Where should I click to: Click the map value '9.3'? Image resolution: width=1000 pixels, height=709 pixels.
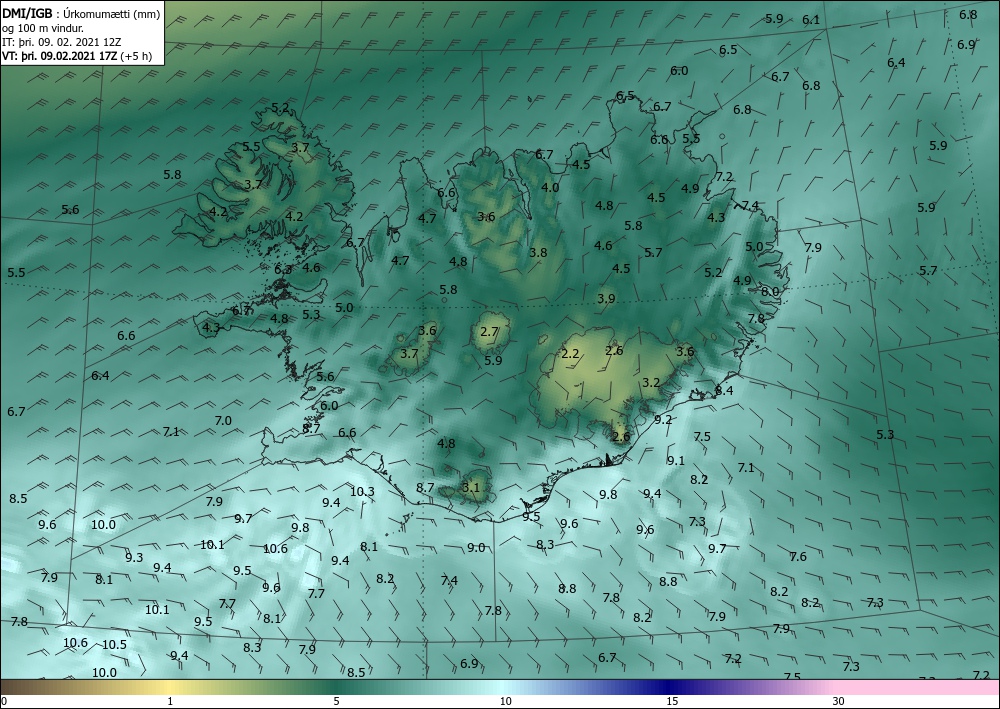[134, 558]
